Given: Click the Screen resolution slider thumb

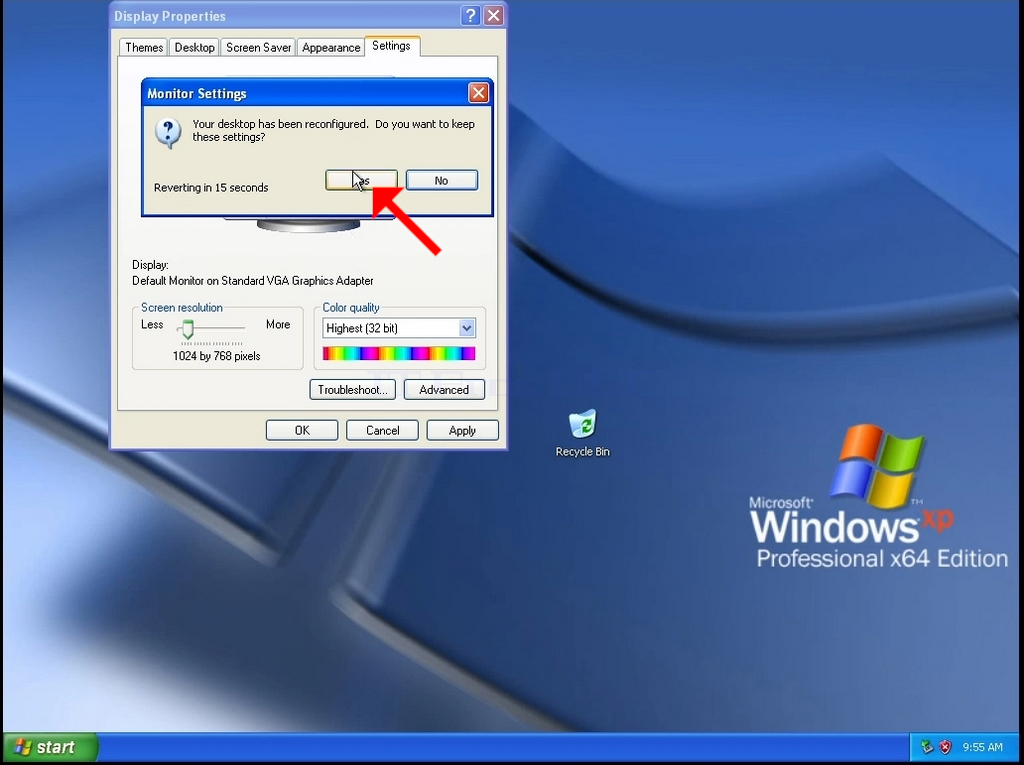Looking at the screenshot, I should [188, 329].
